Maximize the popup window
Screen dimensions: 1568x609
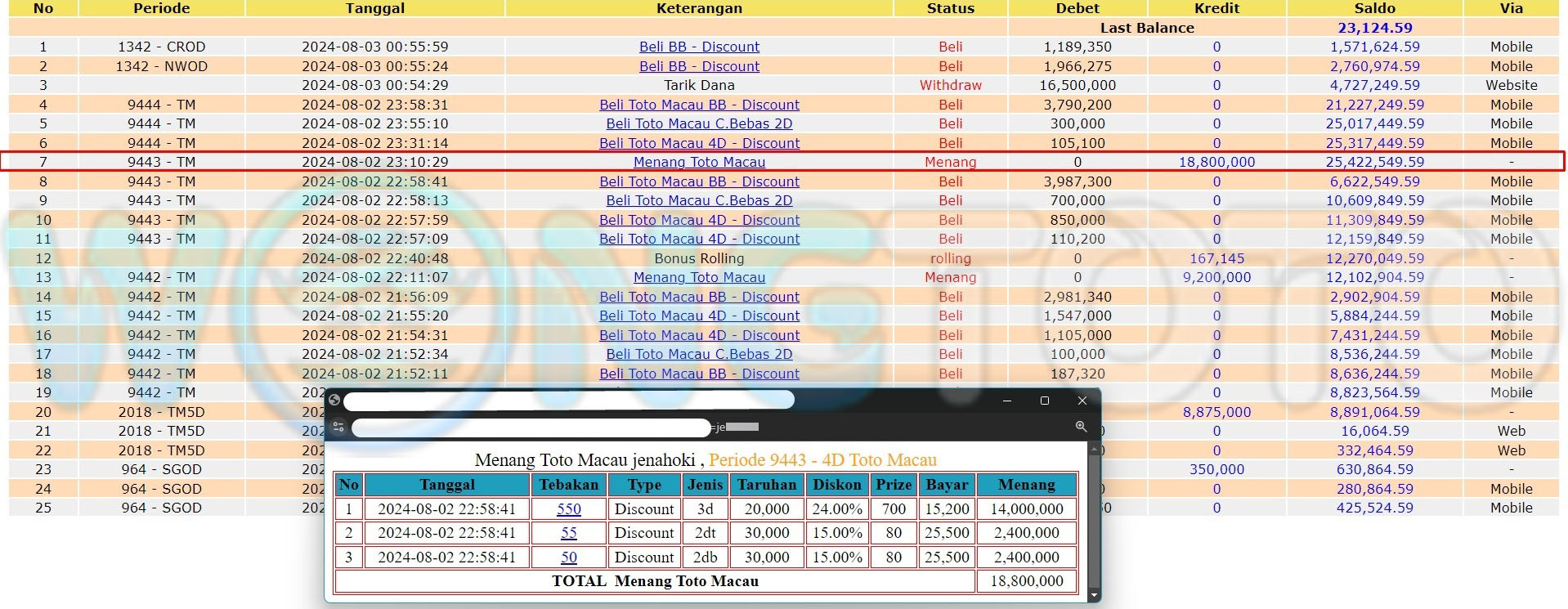[x=1044, y=401]
